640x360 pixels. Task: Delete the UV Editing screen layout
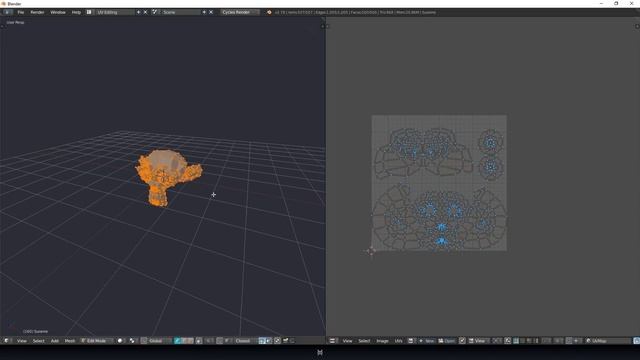[145, 12]
